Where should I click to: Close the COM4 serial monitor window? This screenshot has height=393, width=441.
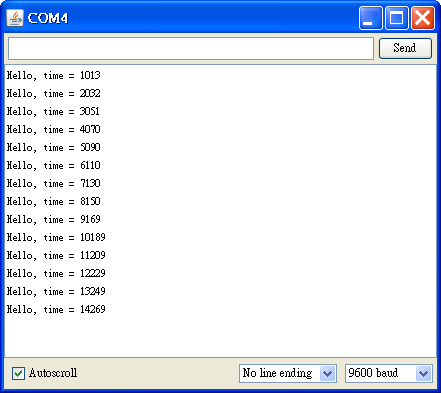tap(423, 18)
